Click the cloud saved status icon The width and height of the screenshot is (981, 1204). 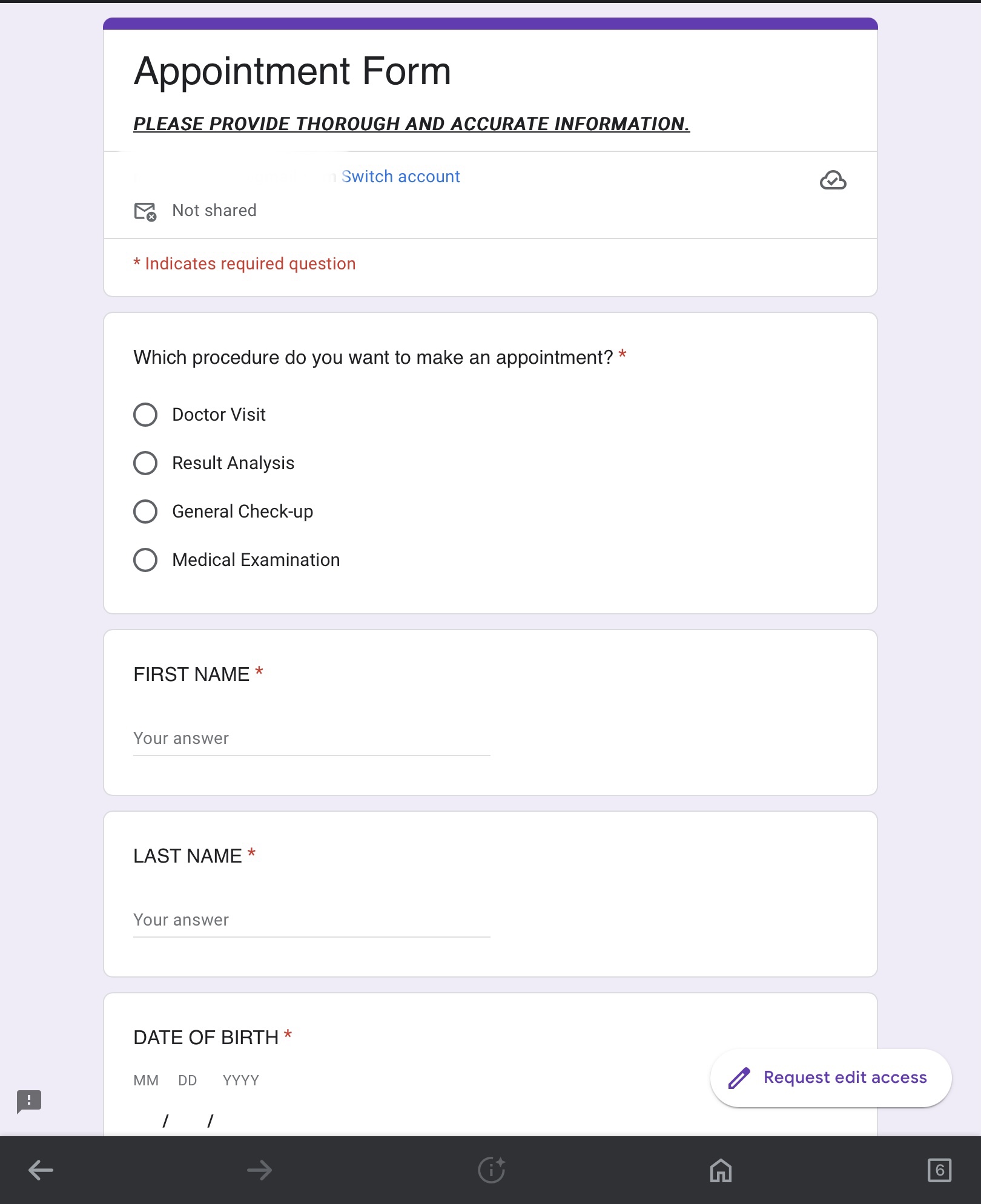[833, 180]
